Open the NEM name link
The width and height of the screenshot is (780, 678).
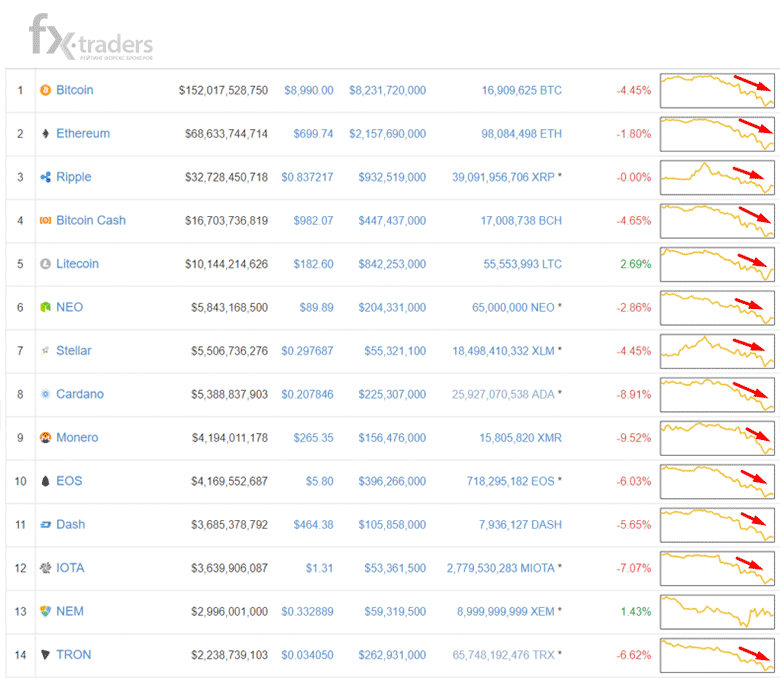click(x=70, y=611)
